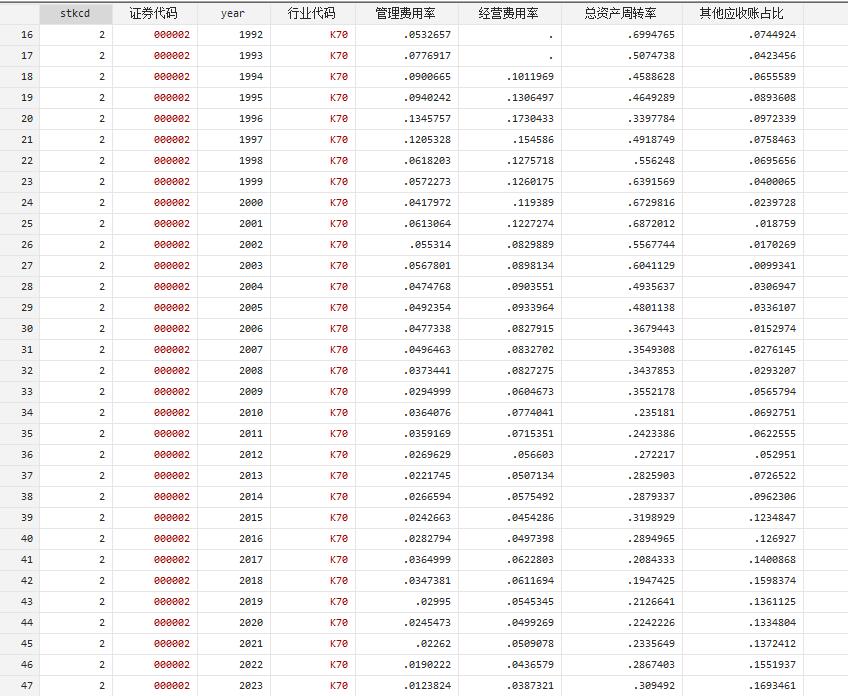
Task: Click 管理费用率 value .0417972
Action: click(427, 202)
